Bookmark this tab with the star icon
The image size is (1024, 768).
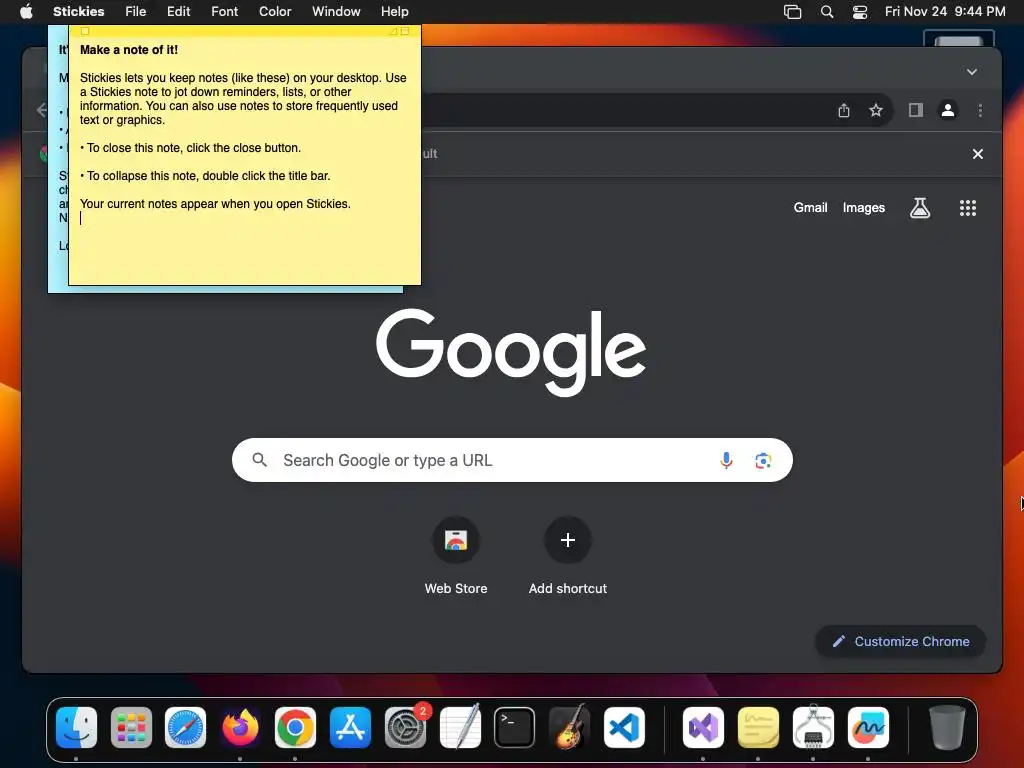pyautogui.click(x=876, y=110)
